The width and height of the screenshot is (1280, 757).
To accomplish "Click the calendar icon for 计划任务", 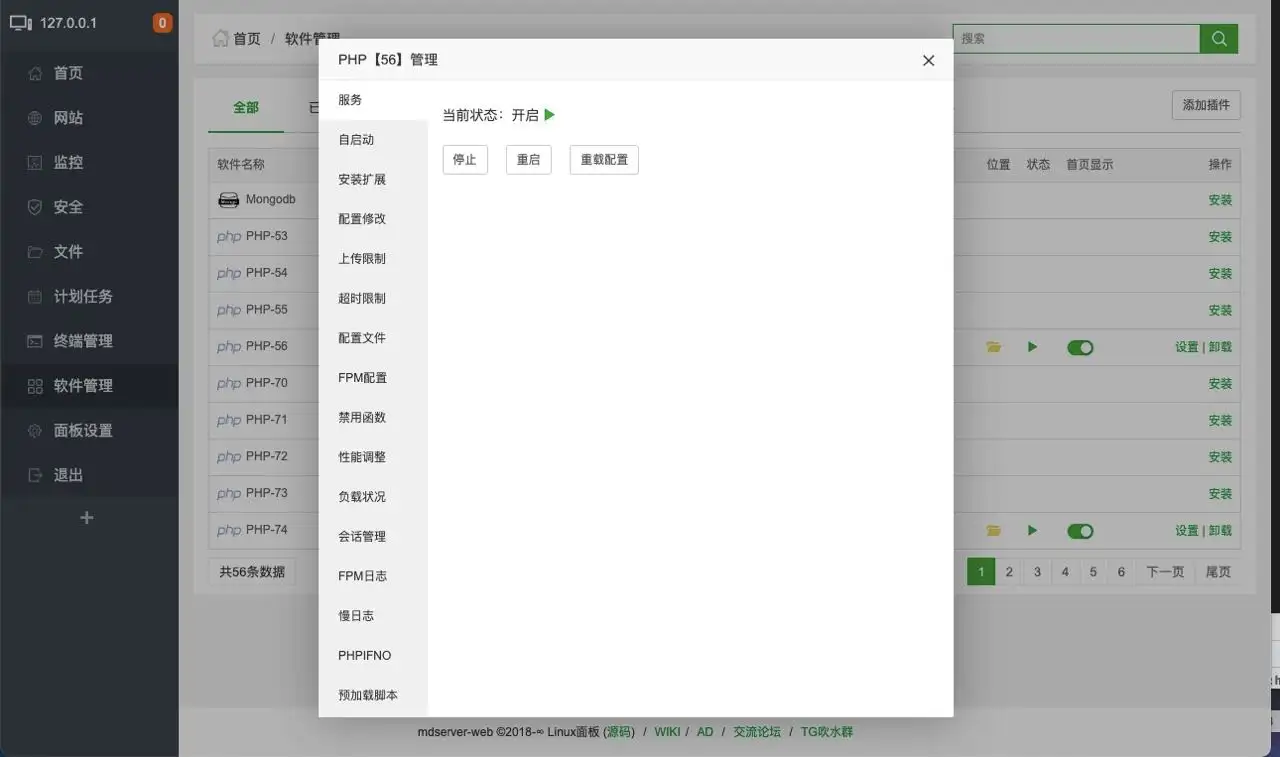I will click(x=35, y=296).
